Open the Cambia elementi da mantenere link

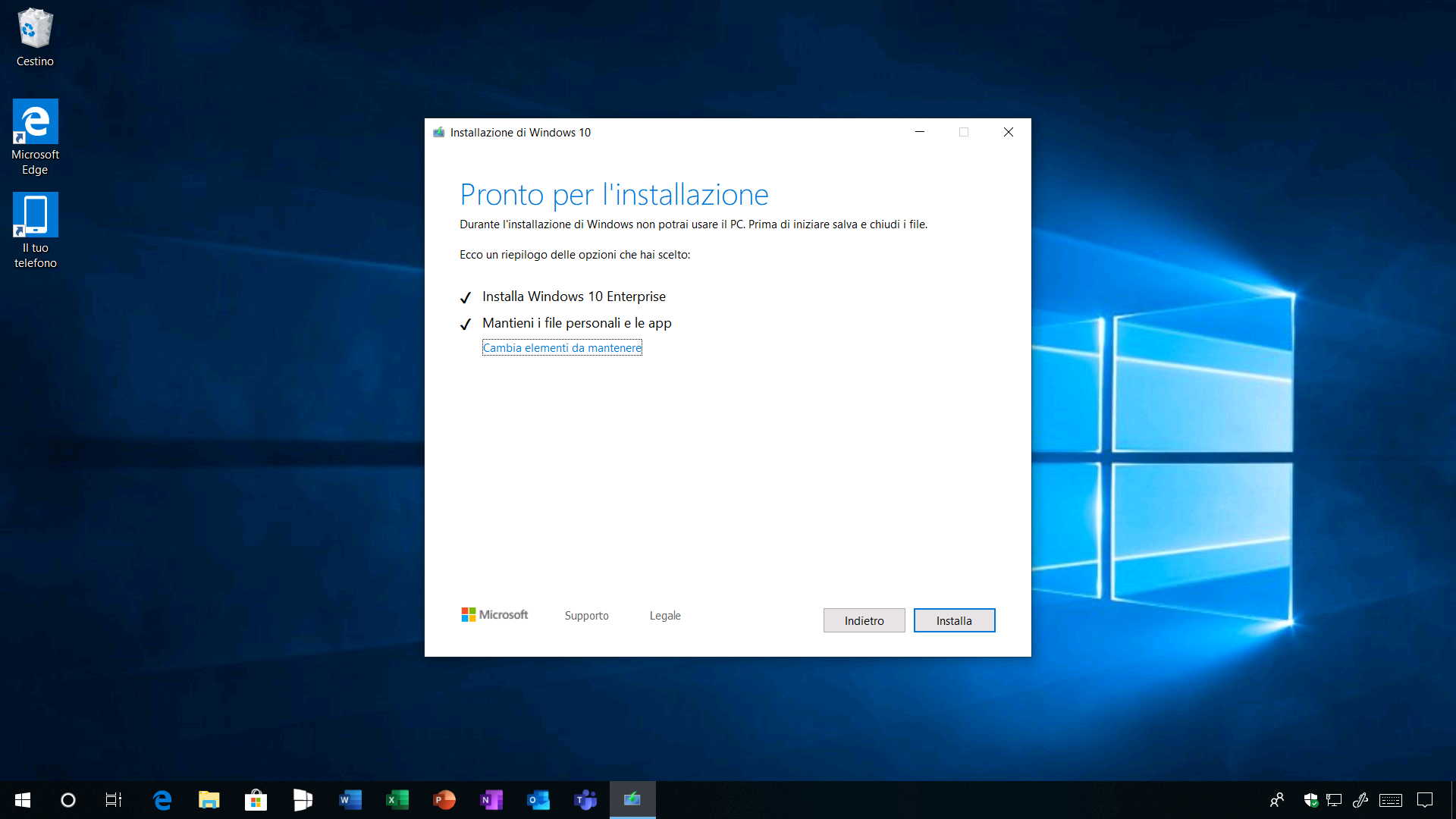click(562, 348)
